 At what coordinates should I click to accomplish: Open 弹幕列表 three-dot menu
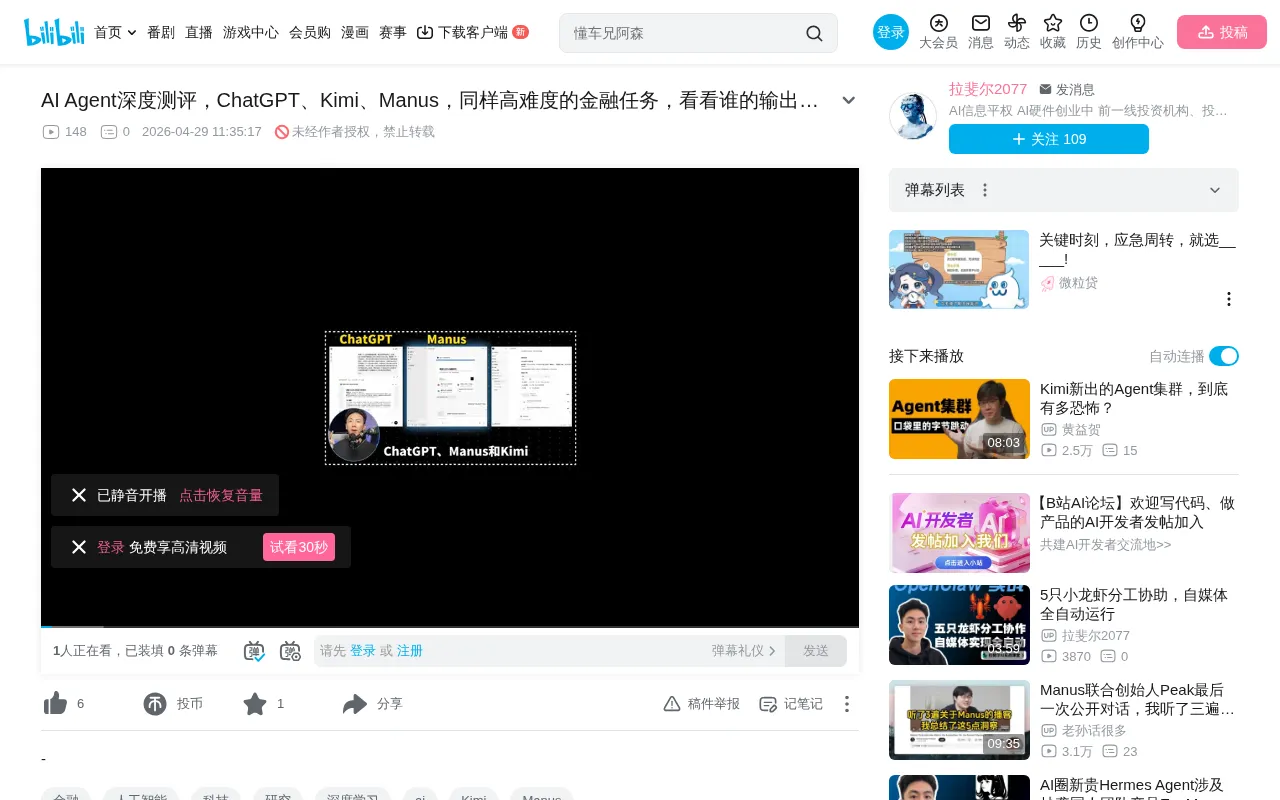coord(985,190)
